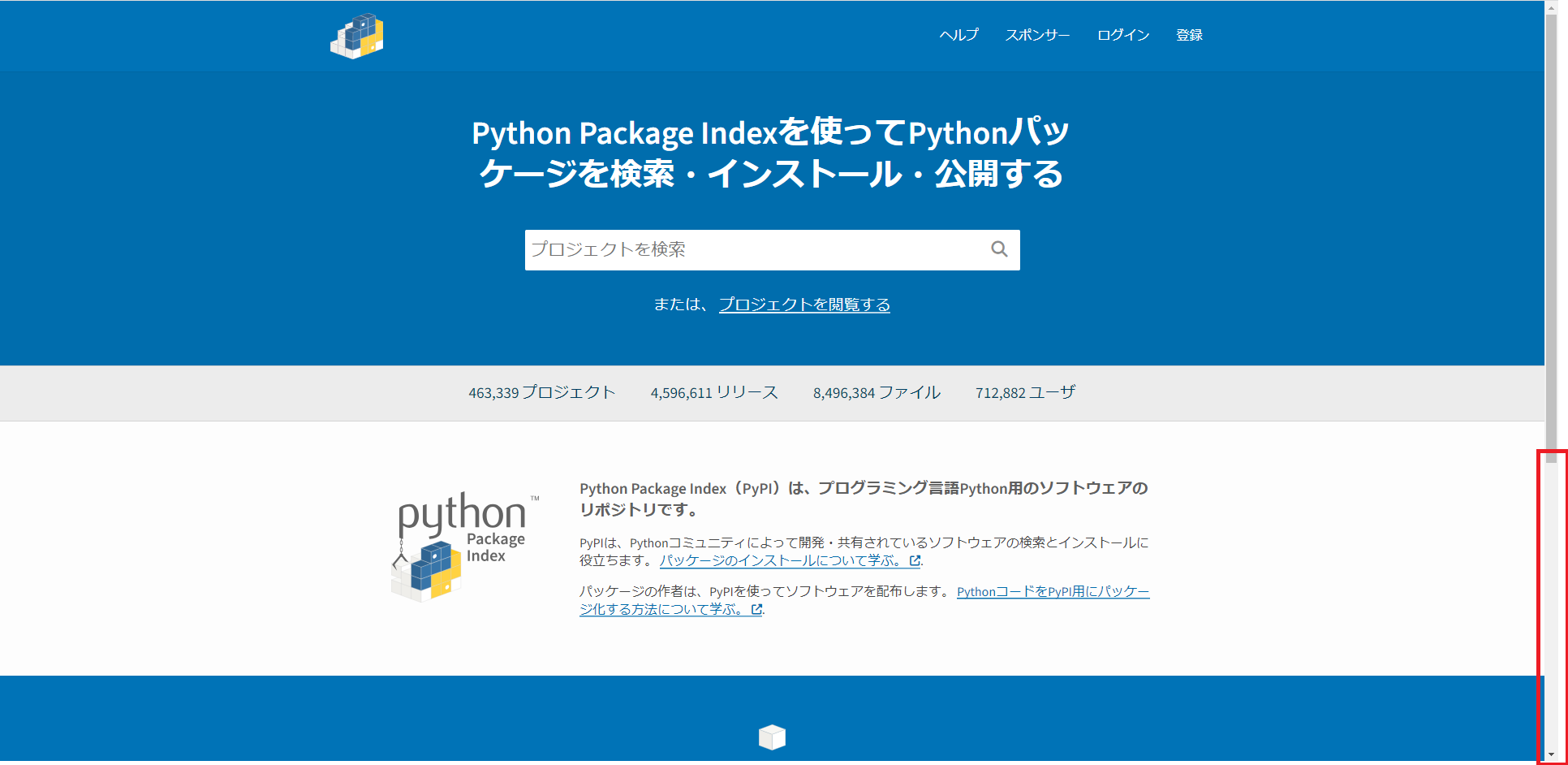Click the パッケージのインストールについて学ぶ link

point(783,560)
